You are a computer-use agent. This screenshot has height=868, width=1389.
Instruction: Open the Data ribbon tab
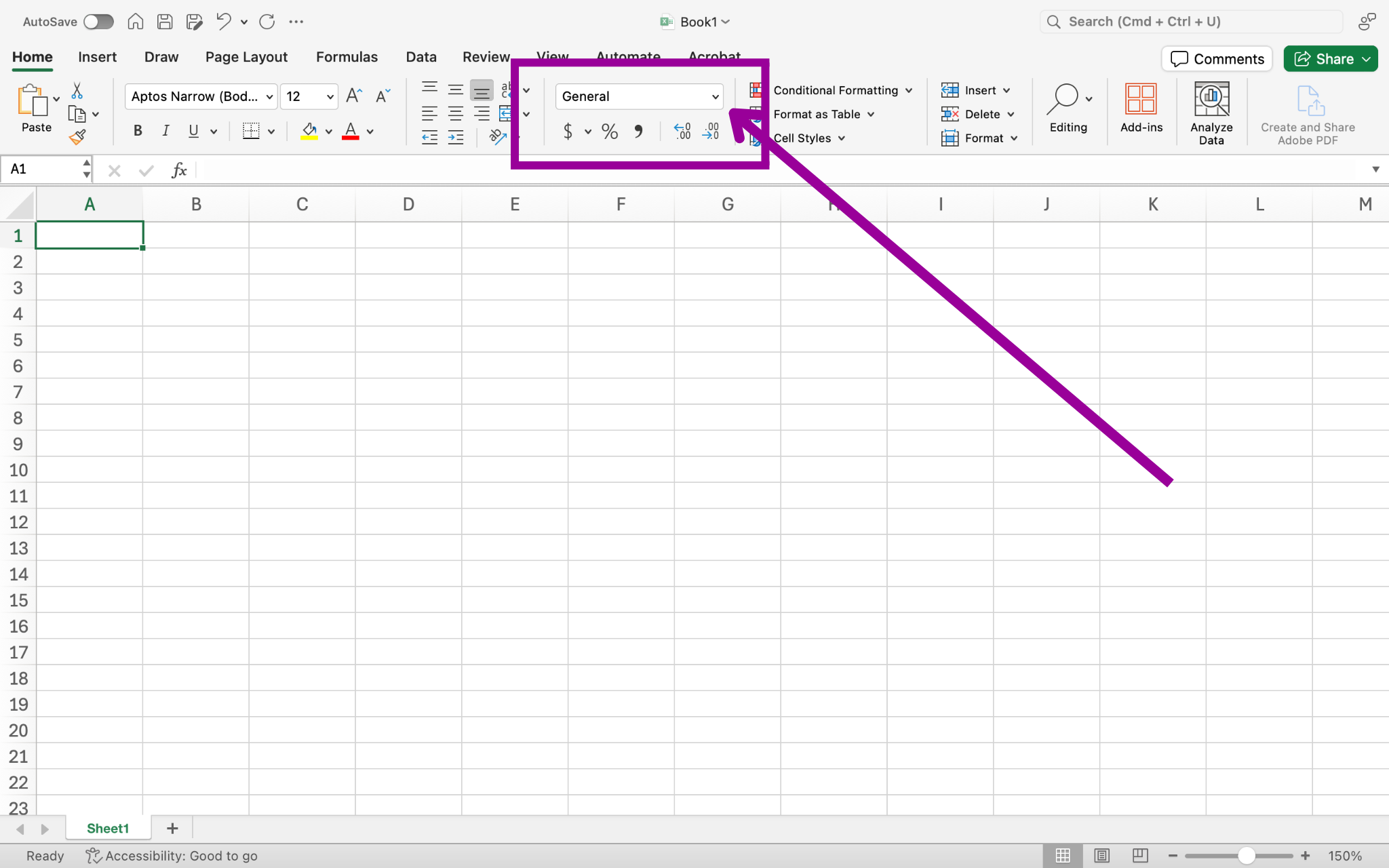click(x=421, y=57)
